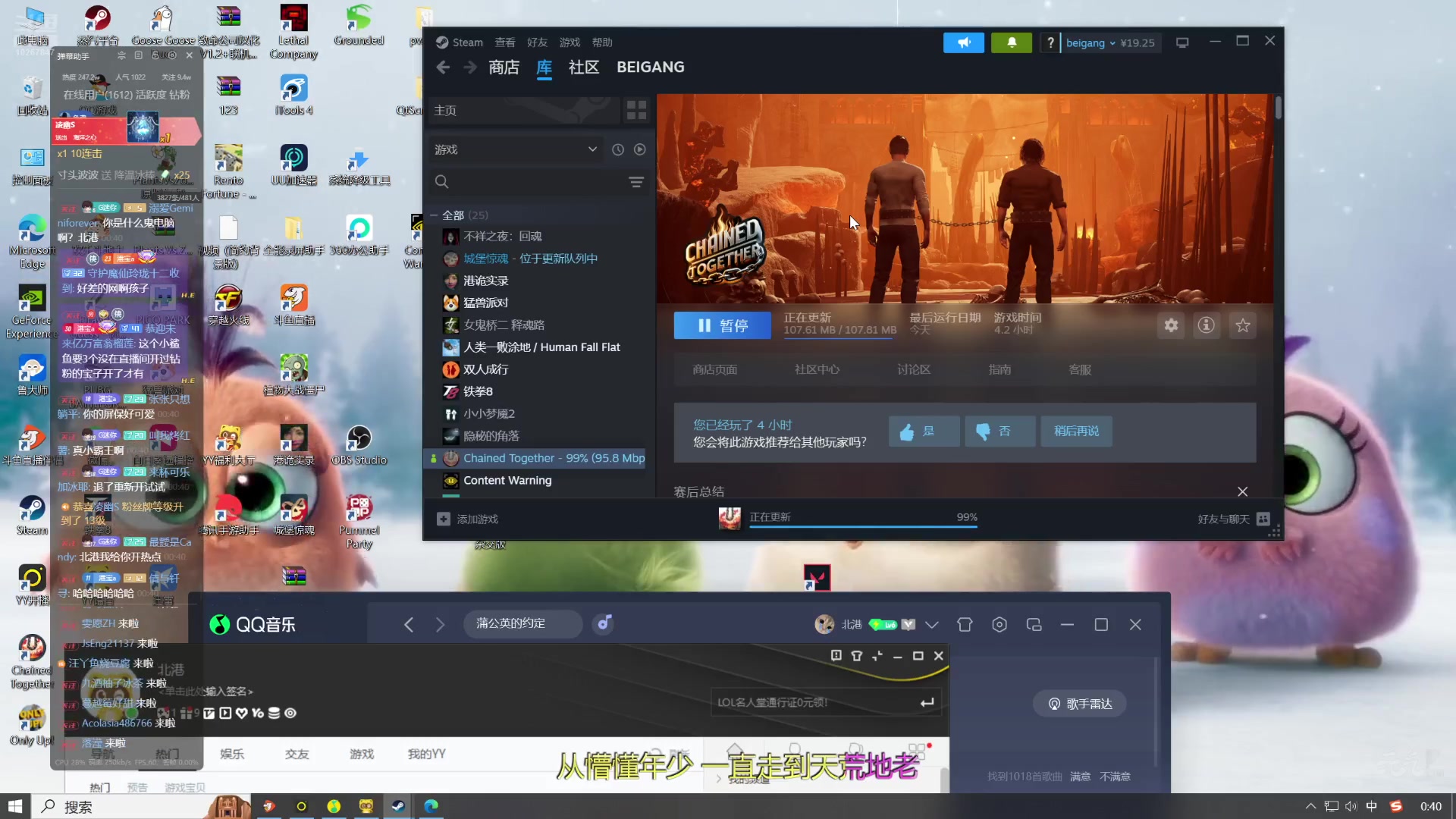
Task: Toggle the library grid collections view
Action: [x=636, y=111]
